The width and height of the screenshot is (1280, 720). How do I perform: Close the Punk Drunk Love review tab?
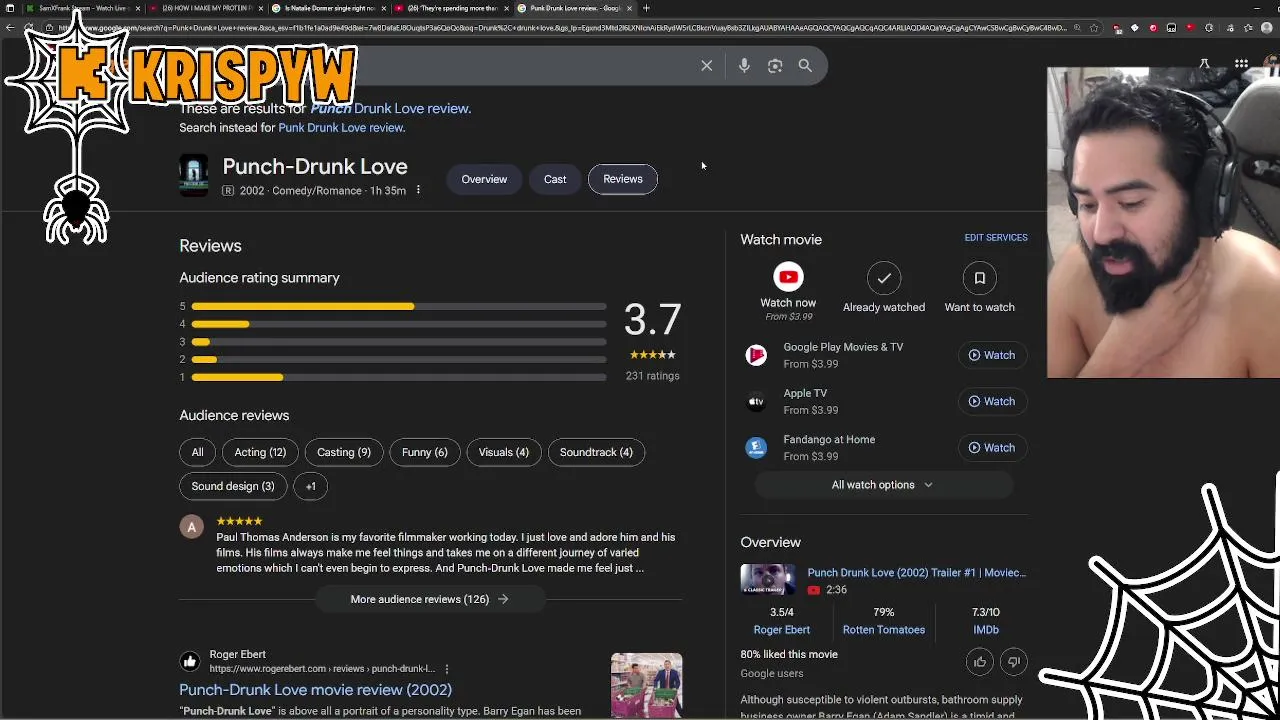tap(629, 8)
